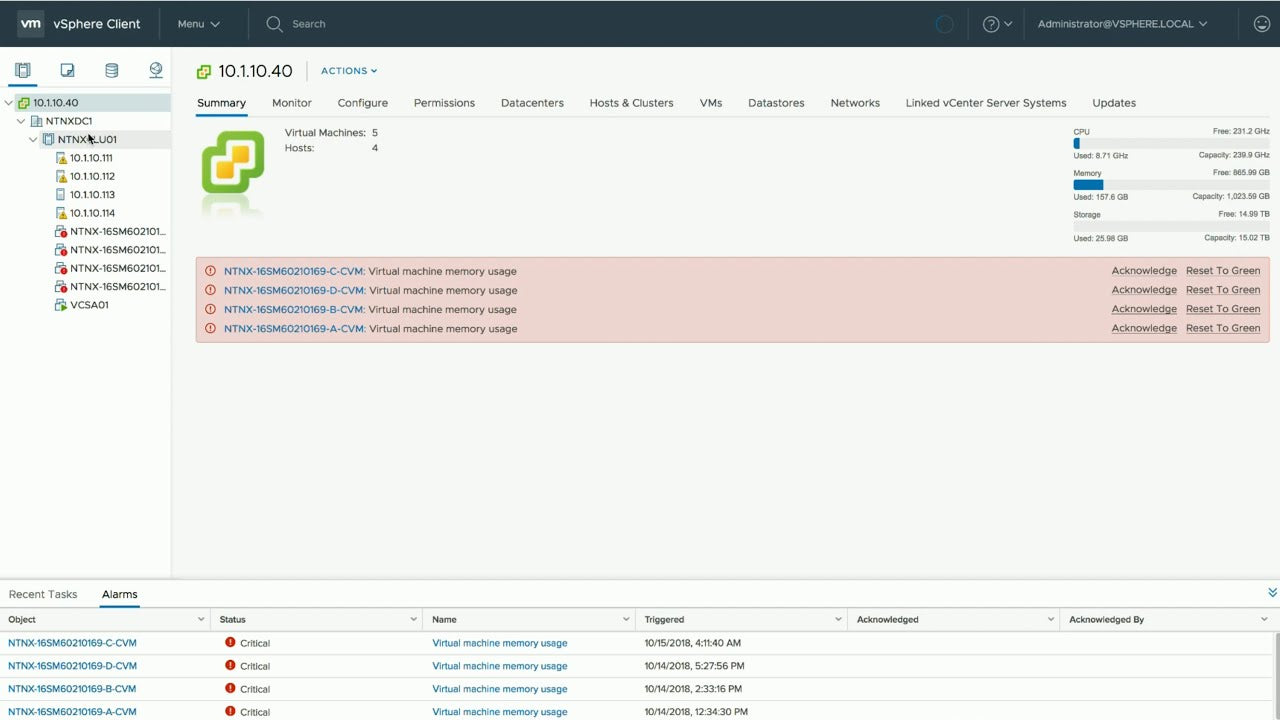
Task: Open Name column filter dropdown
Action: [x=626, y=620]
